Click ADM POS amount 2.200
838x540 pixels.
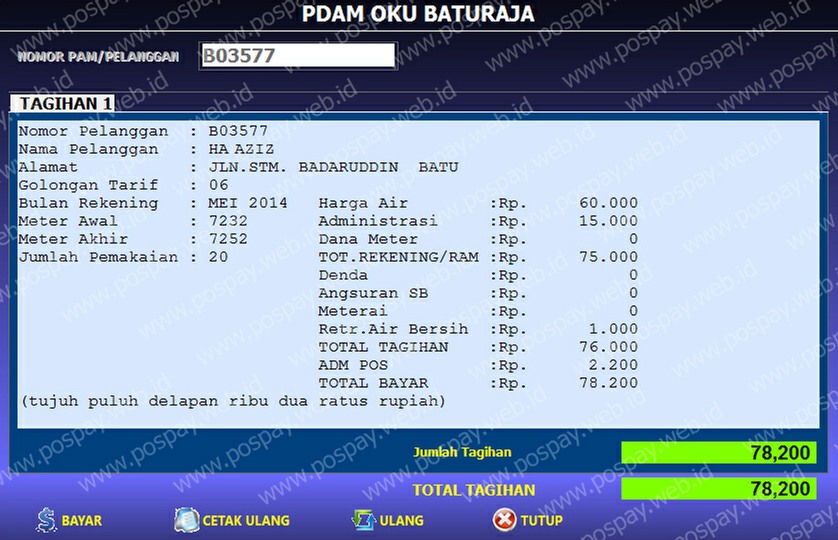[613, 365]
